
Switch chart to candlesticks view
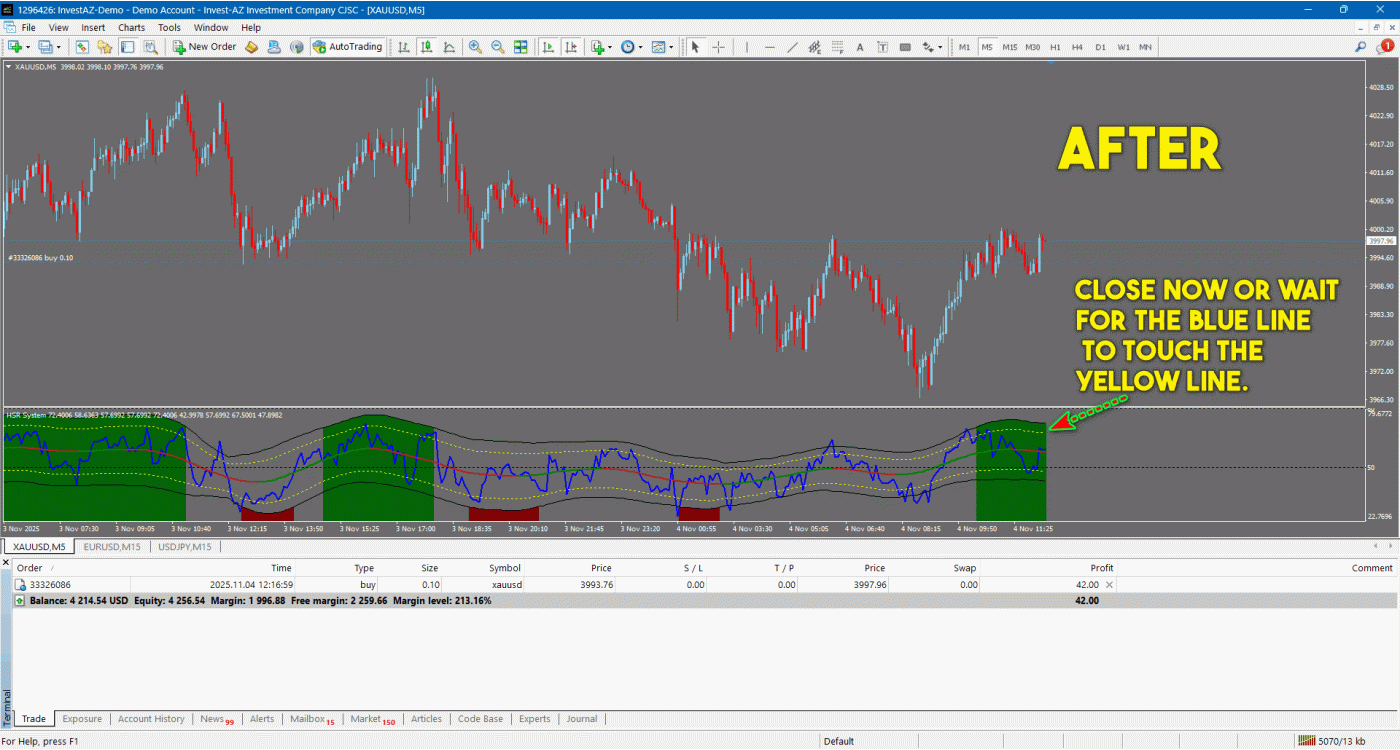tap(427, 47)
